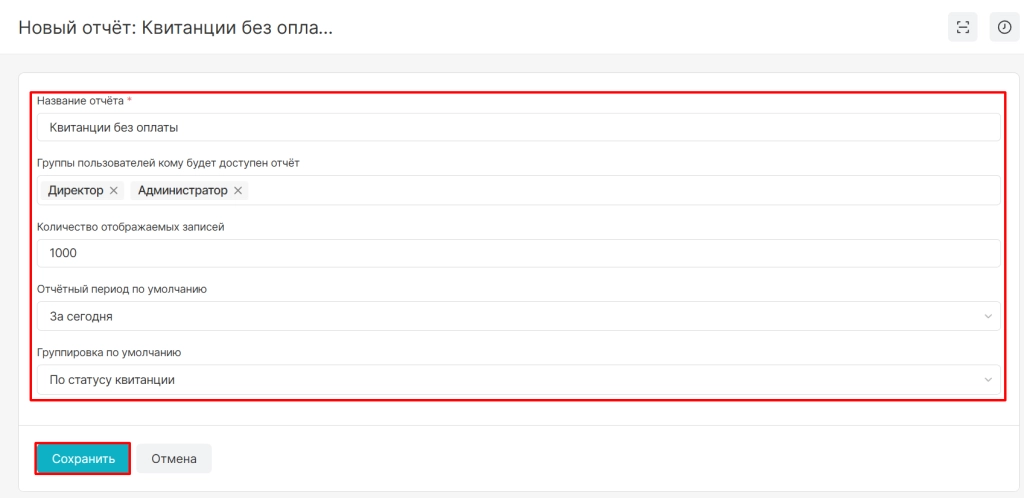Save the report with Сохранить
This screenshot has height=498, width=1024.
[84, 459]
